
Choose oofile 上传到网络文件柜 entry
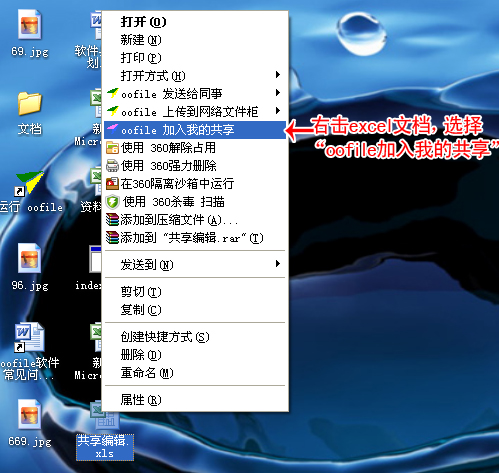195,112
